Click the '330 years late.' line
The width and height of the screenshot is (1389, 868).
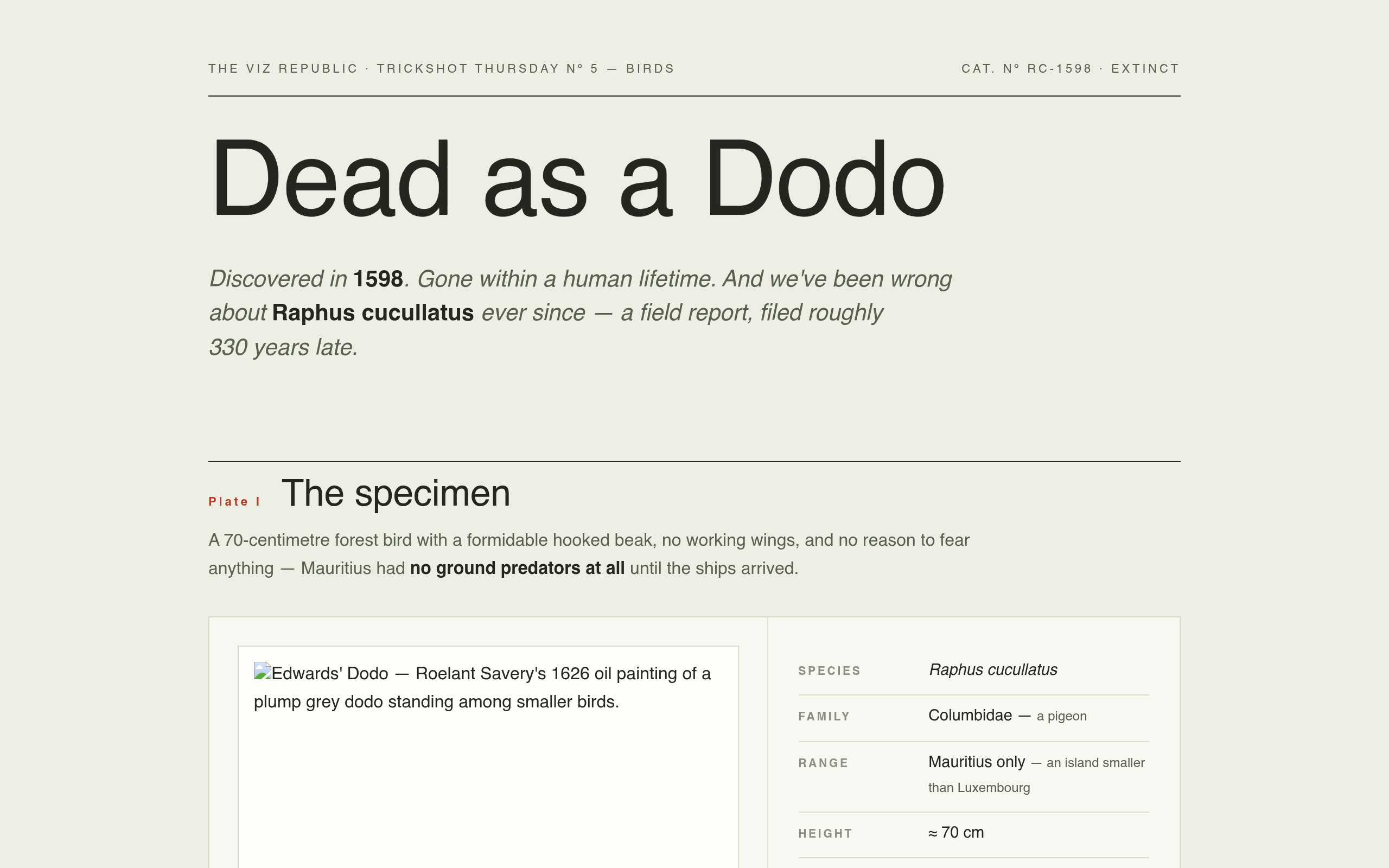click(284, 347)
